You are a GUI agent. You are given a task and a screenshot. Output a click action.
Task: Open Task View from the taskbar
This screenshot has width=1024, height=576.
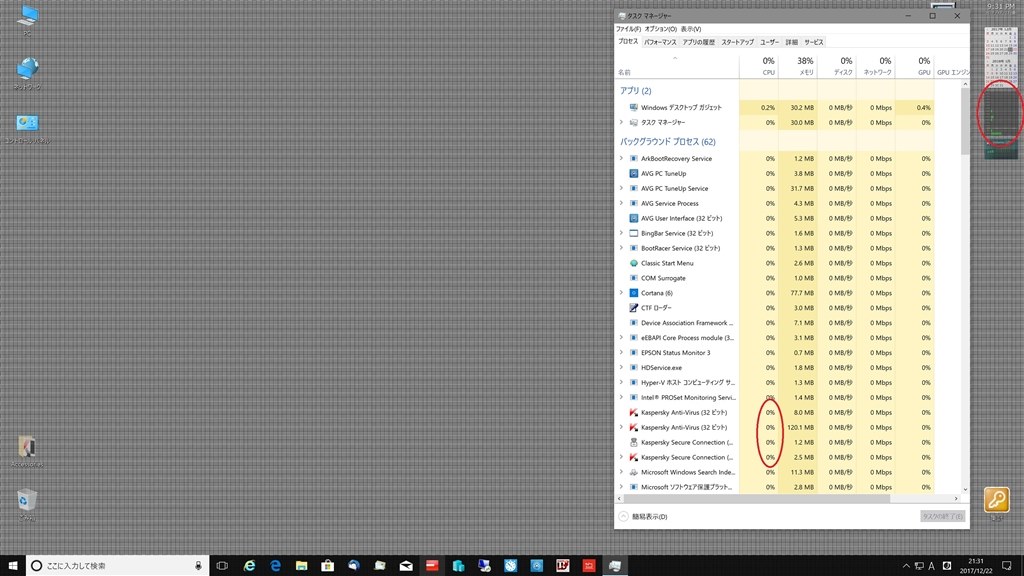(x=222, y=566)
